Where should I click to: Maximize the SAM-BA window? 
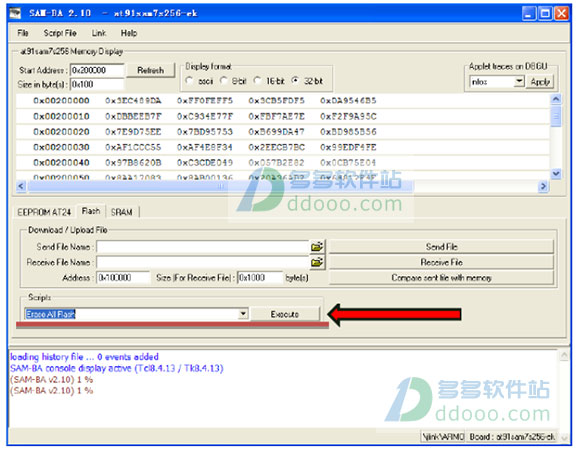click(545, 14)
